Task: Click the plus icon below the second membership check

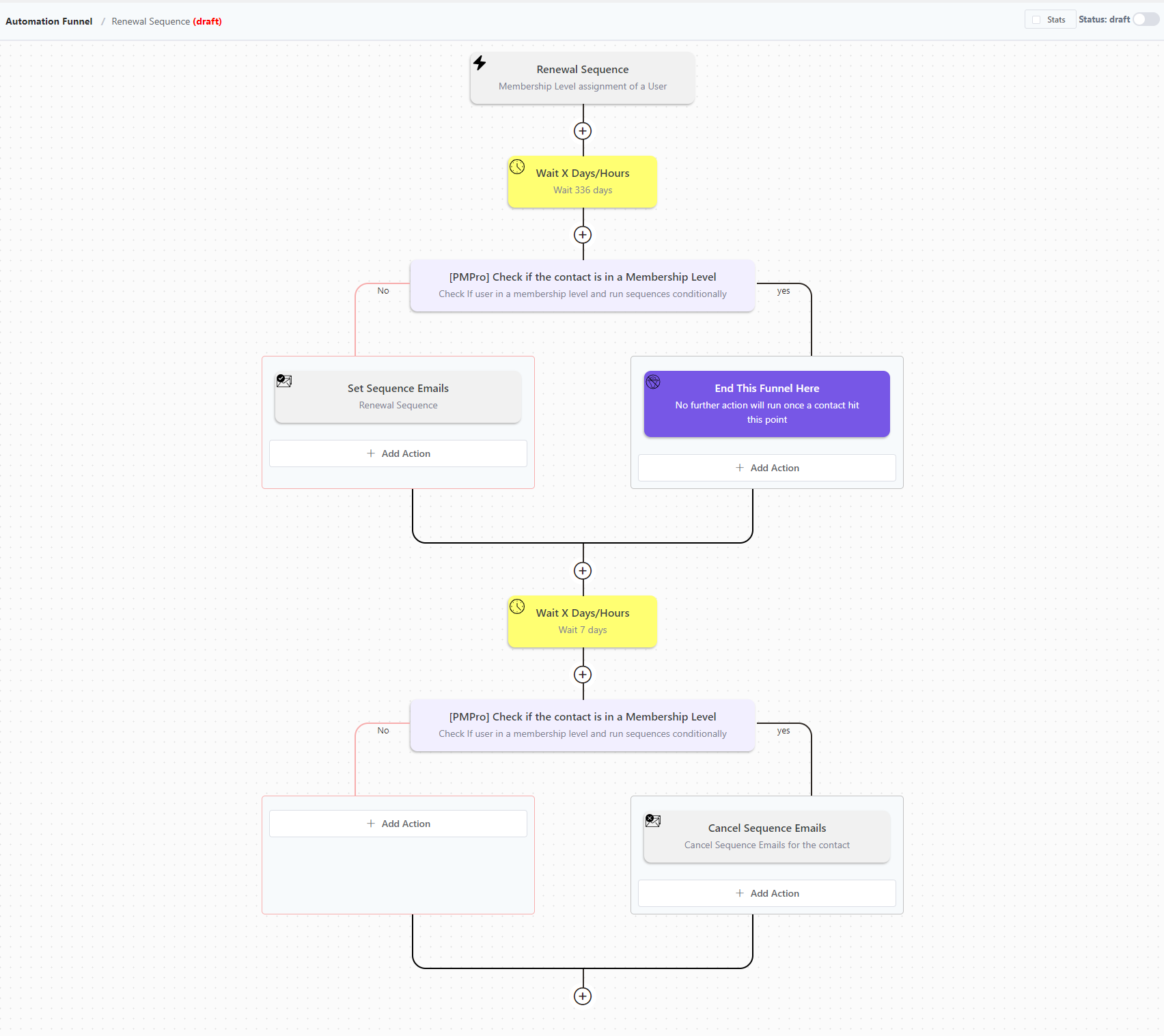Action: 582,675
